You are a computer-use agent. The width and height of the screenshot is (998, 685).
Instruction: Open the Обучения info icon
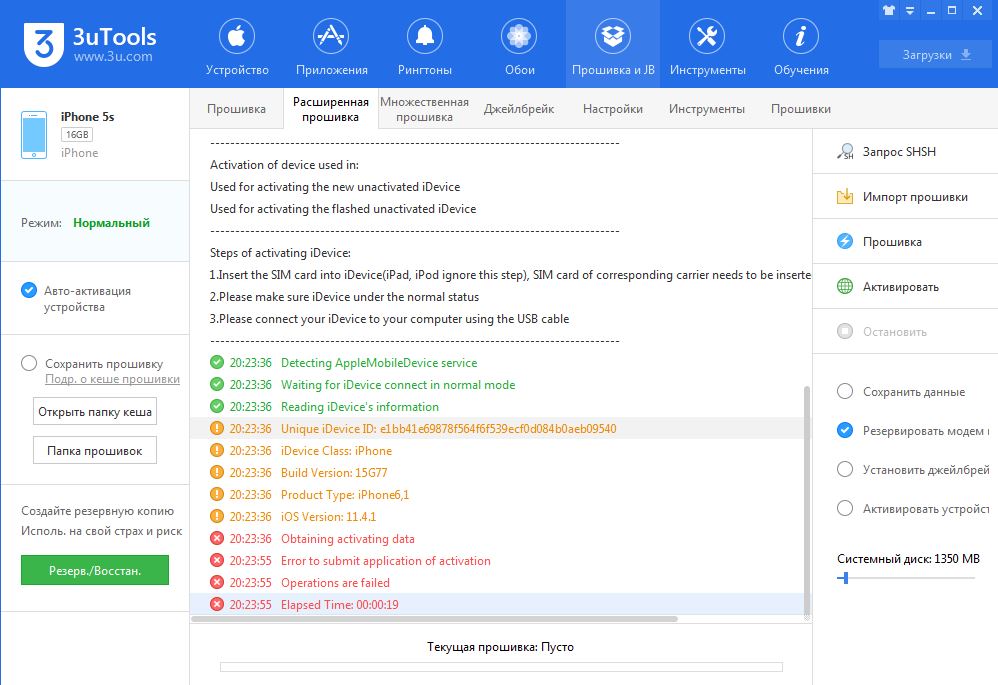pos(801,36)
